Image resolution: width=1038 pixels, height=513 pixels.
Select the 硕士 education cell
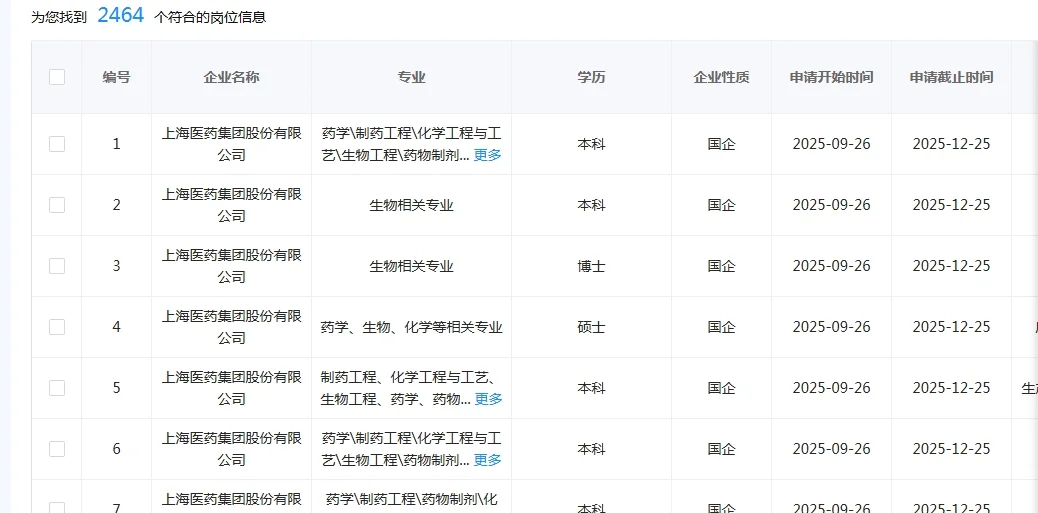591,327
